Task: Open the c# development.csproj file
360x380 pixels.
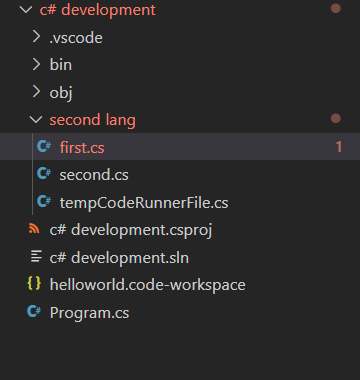Action: [x=131, y=230]
